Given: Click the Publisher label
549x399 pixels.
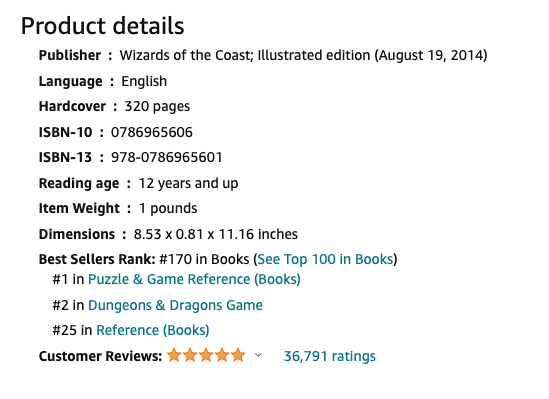Looking at the screenshot, I should coord(70,55).
